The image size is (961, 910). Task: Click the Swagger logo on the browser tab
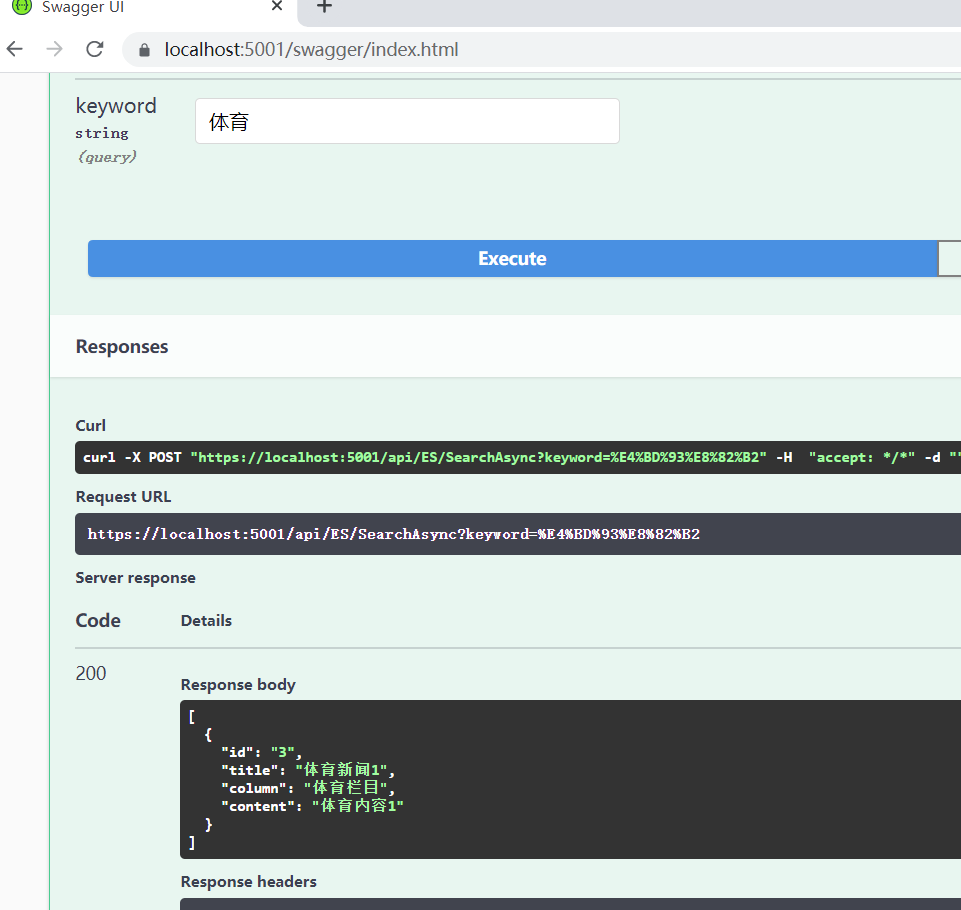pos(23,8)
